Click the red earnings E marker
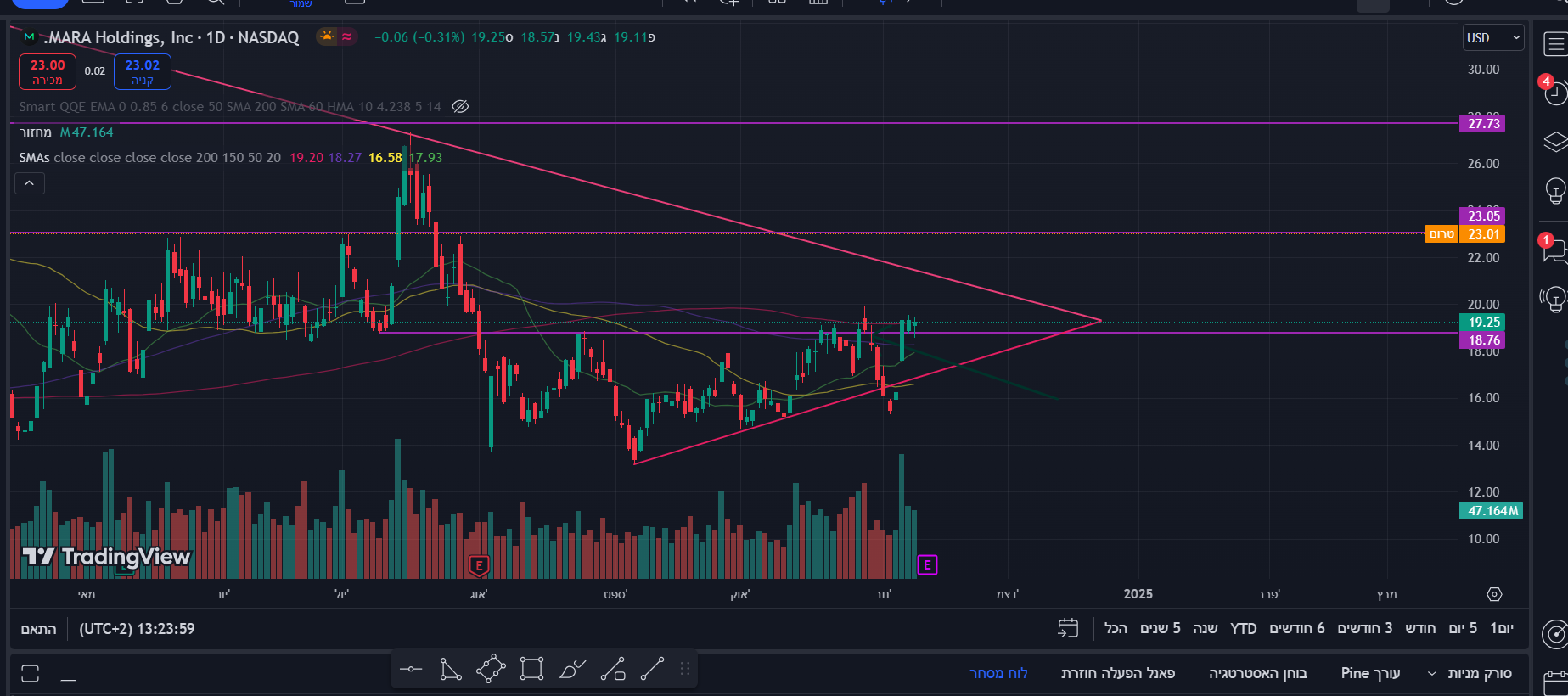 pyautogui.click(x=479, y=564)
